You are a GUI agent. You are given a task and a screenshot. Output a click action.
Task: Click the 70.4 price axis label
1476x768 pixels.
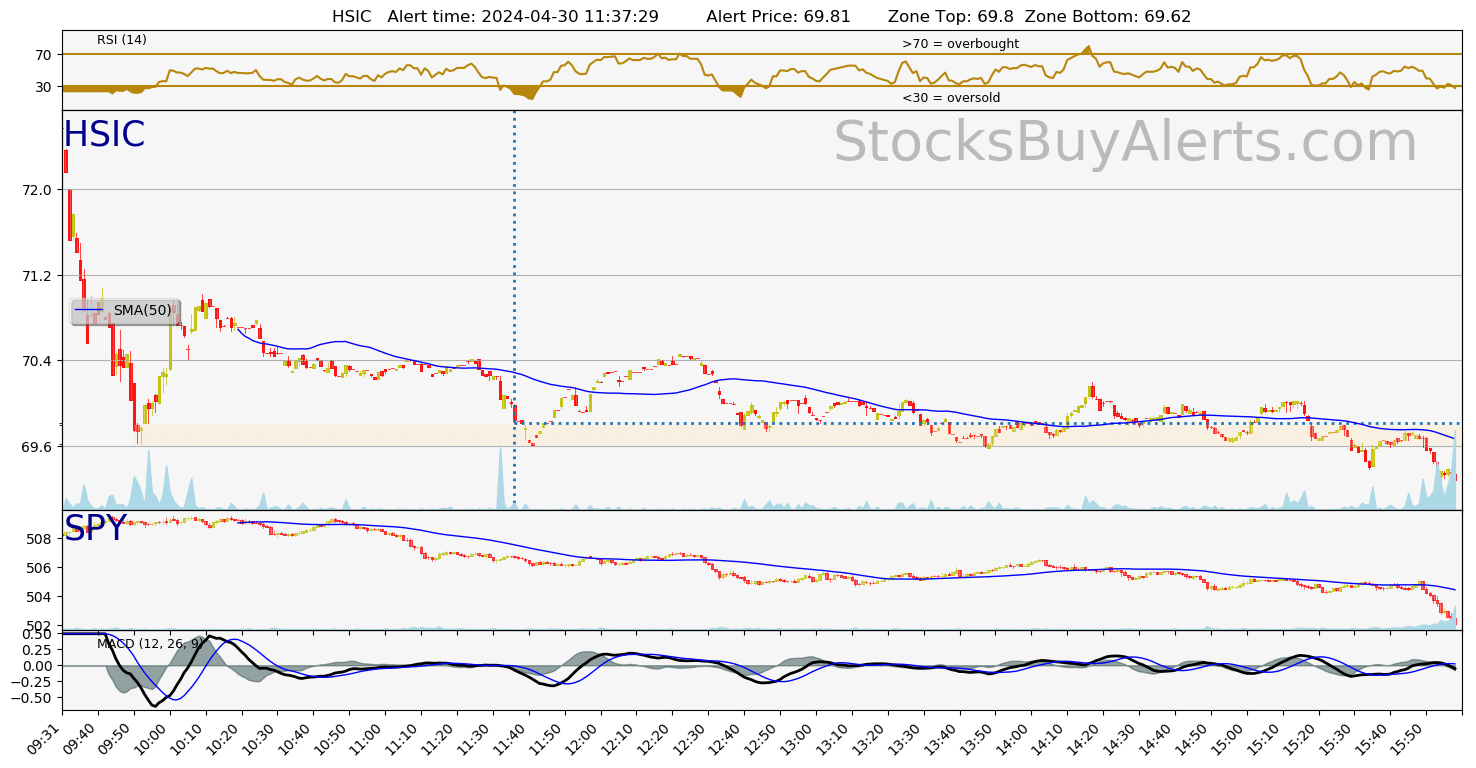(x=37, y=361)
